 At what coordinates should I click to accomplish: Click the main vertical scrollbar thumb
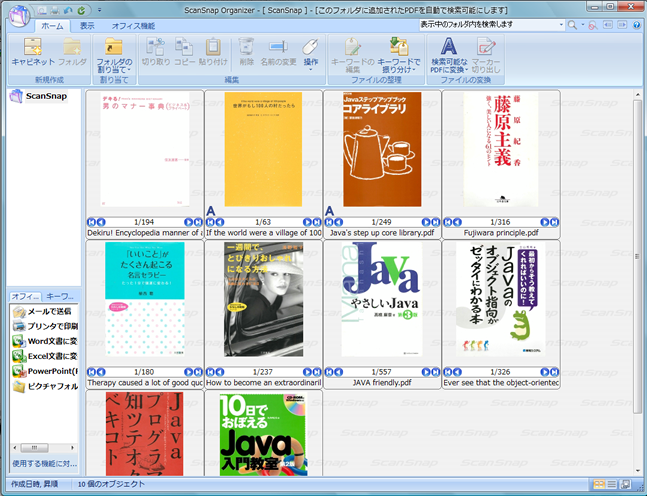coord(638,256)
